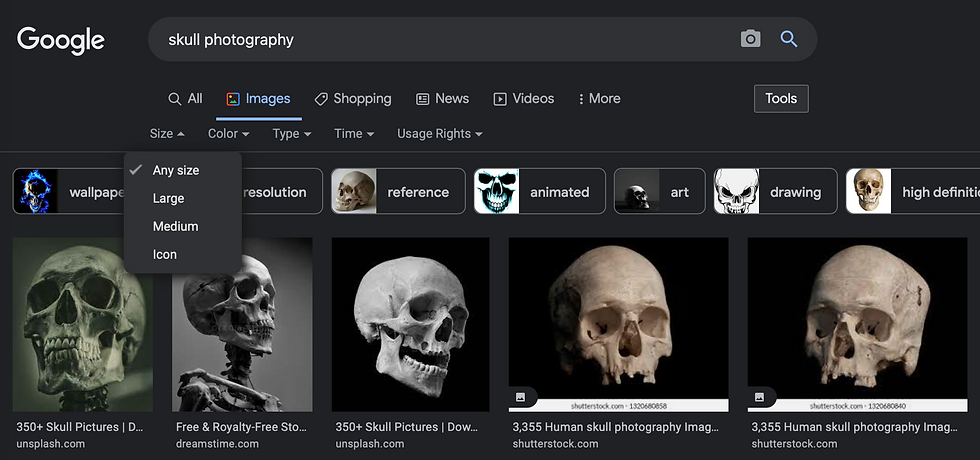Open Shutterstock skull image 1320680840

(x=858, y=324)
